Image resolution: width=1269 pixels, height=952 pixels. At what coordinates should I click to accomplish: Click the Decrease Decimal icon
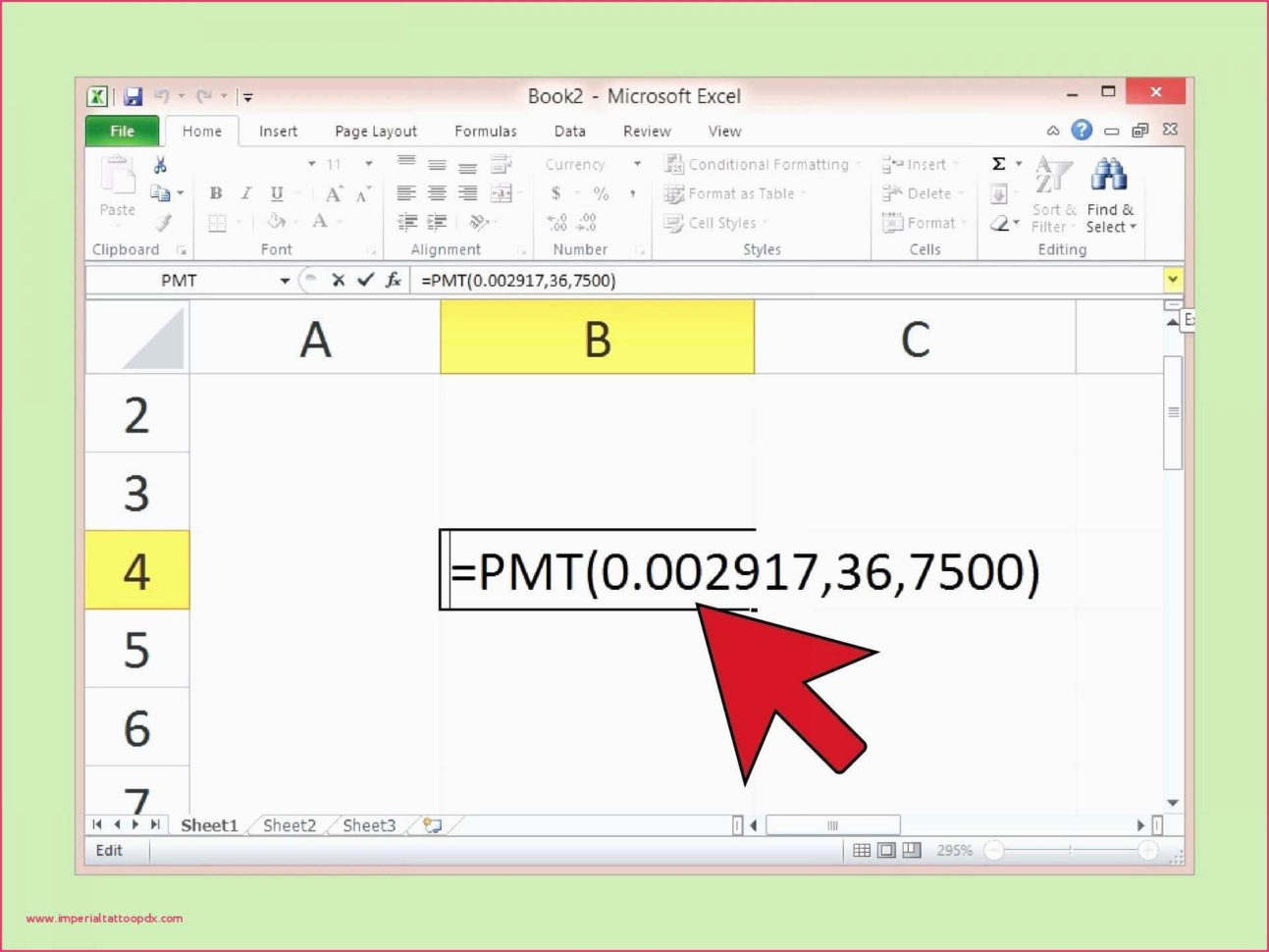coord(588,223)
